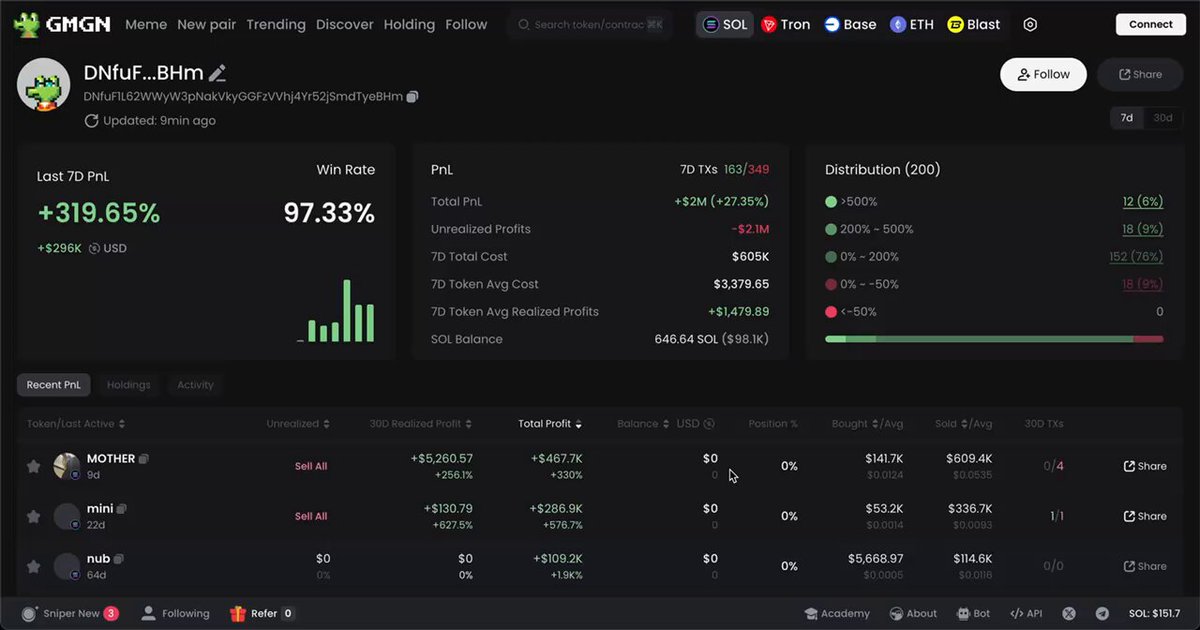Favorite the mini token star
This screenshot has height=630, width=1200.
pos(33,516)
